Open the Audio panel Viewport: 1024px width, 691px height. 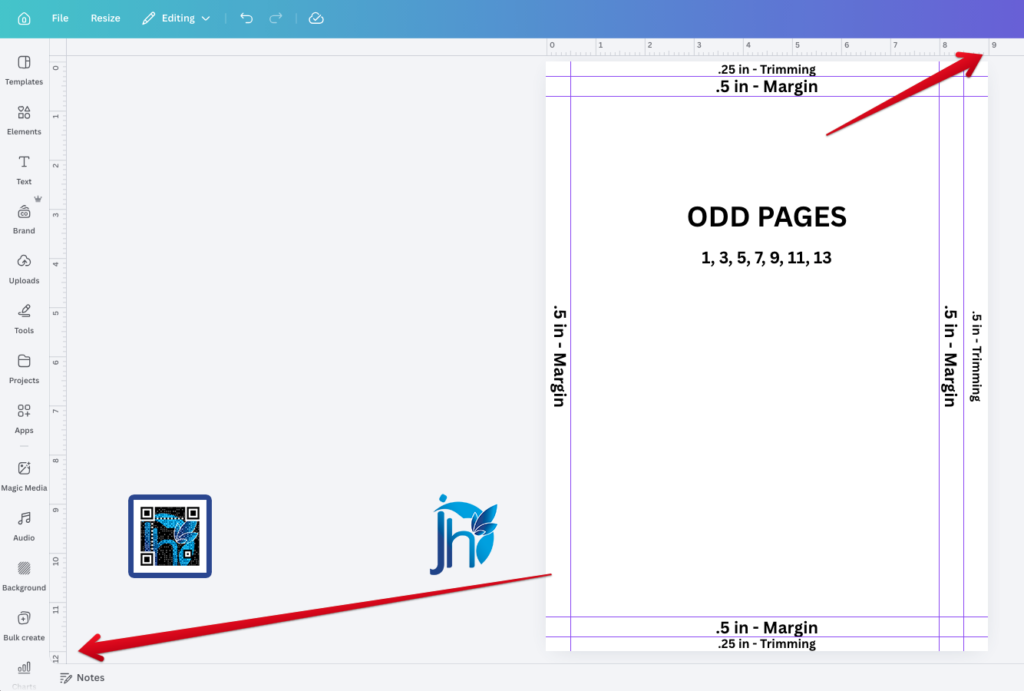[x=24, y=525]
